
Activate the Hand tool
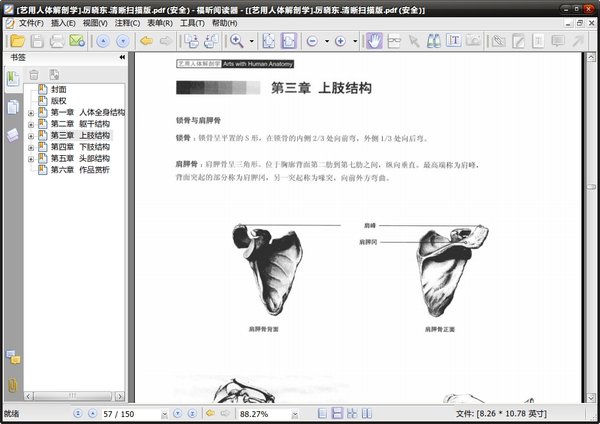point(374,41)
